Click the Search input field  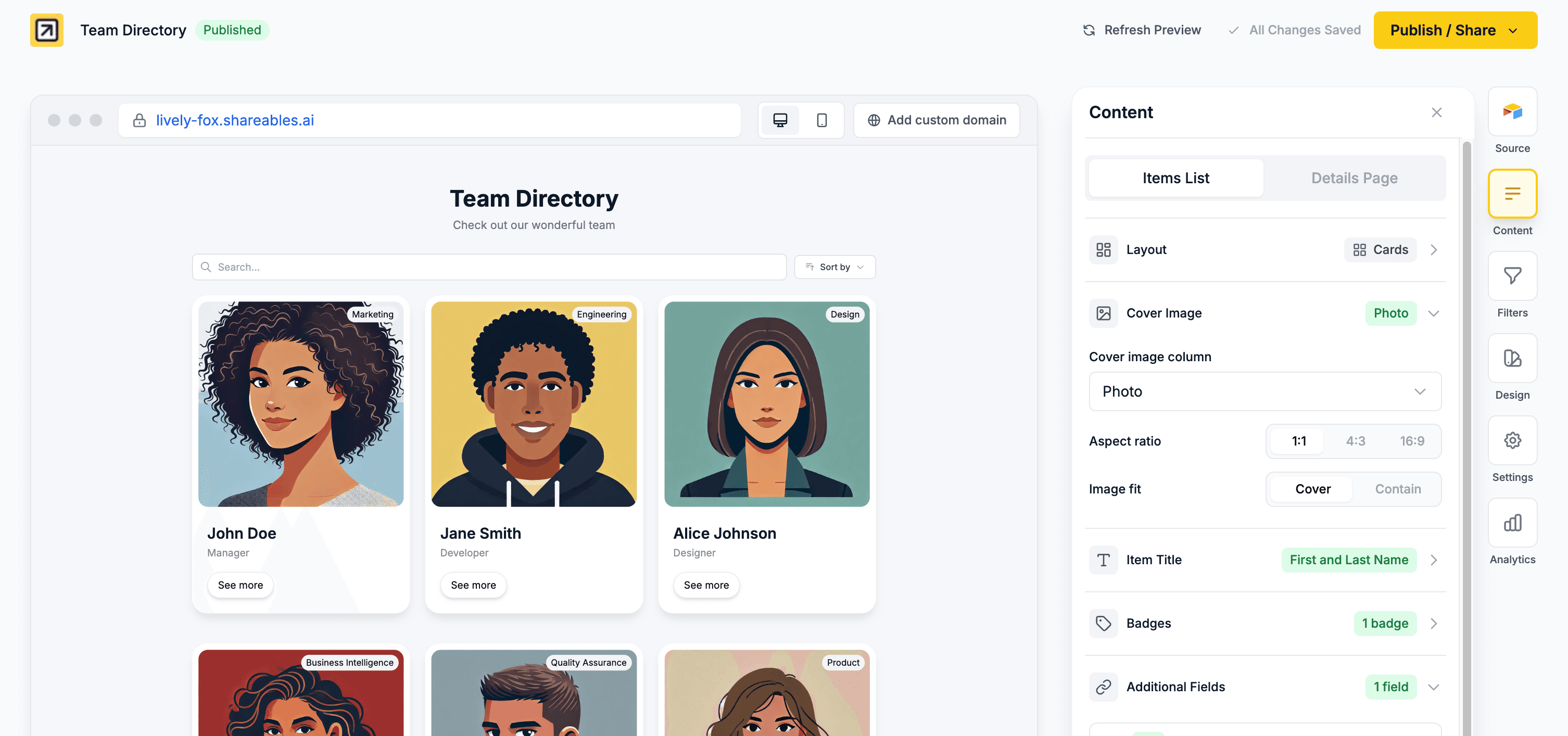[489, 267]
